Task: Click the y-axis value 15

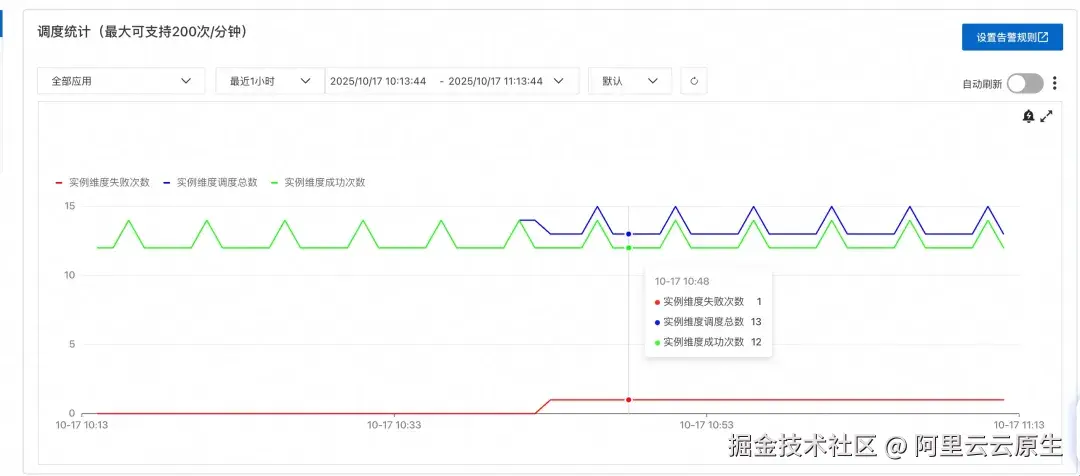Action: [70, 206]
